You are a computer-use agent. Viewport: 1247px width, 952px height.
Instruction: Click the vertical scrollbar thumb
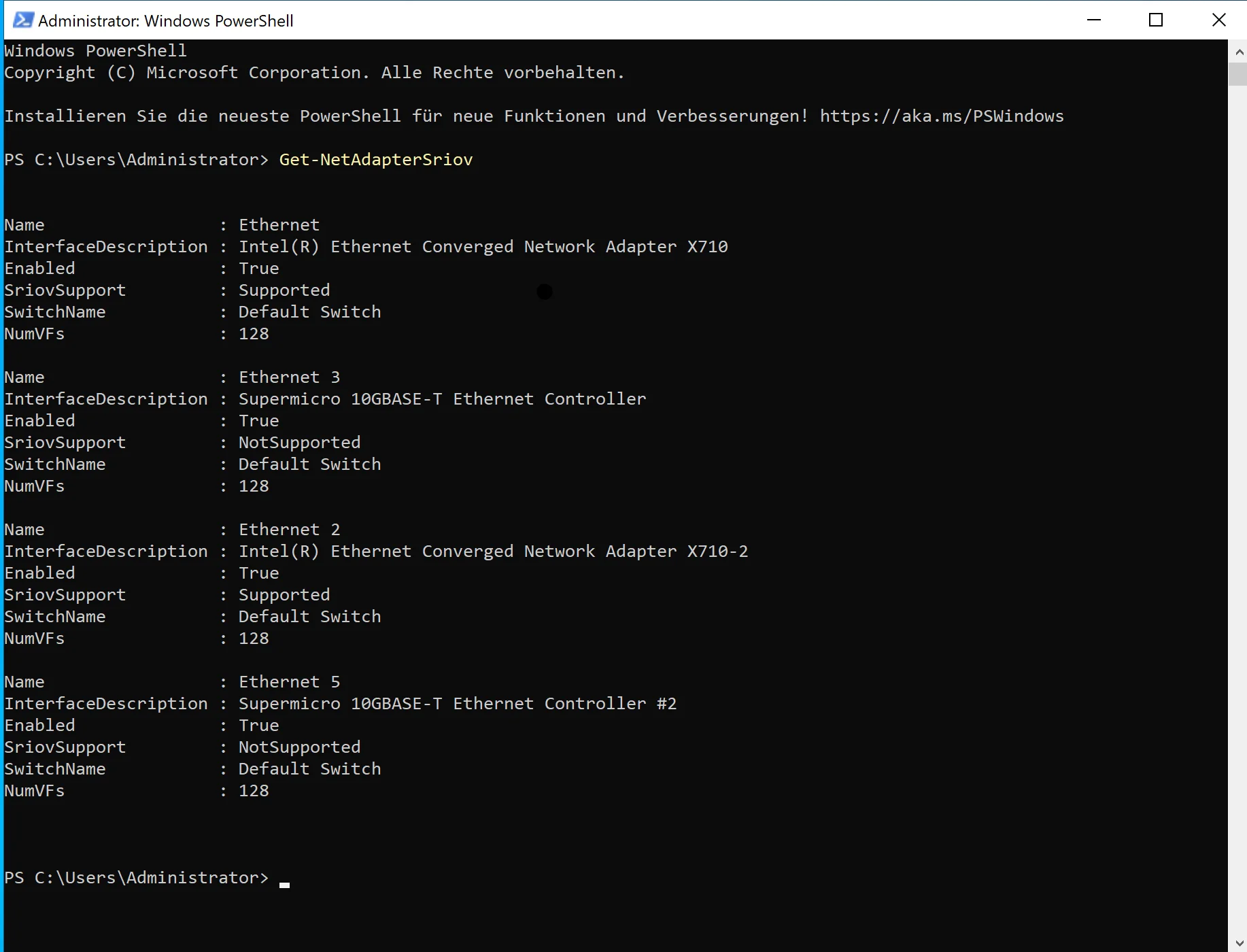[x=1238, y=73]
